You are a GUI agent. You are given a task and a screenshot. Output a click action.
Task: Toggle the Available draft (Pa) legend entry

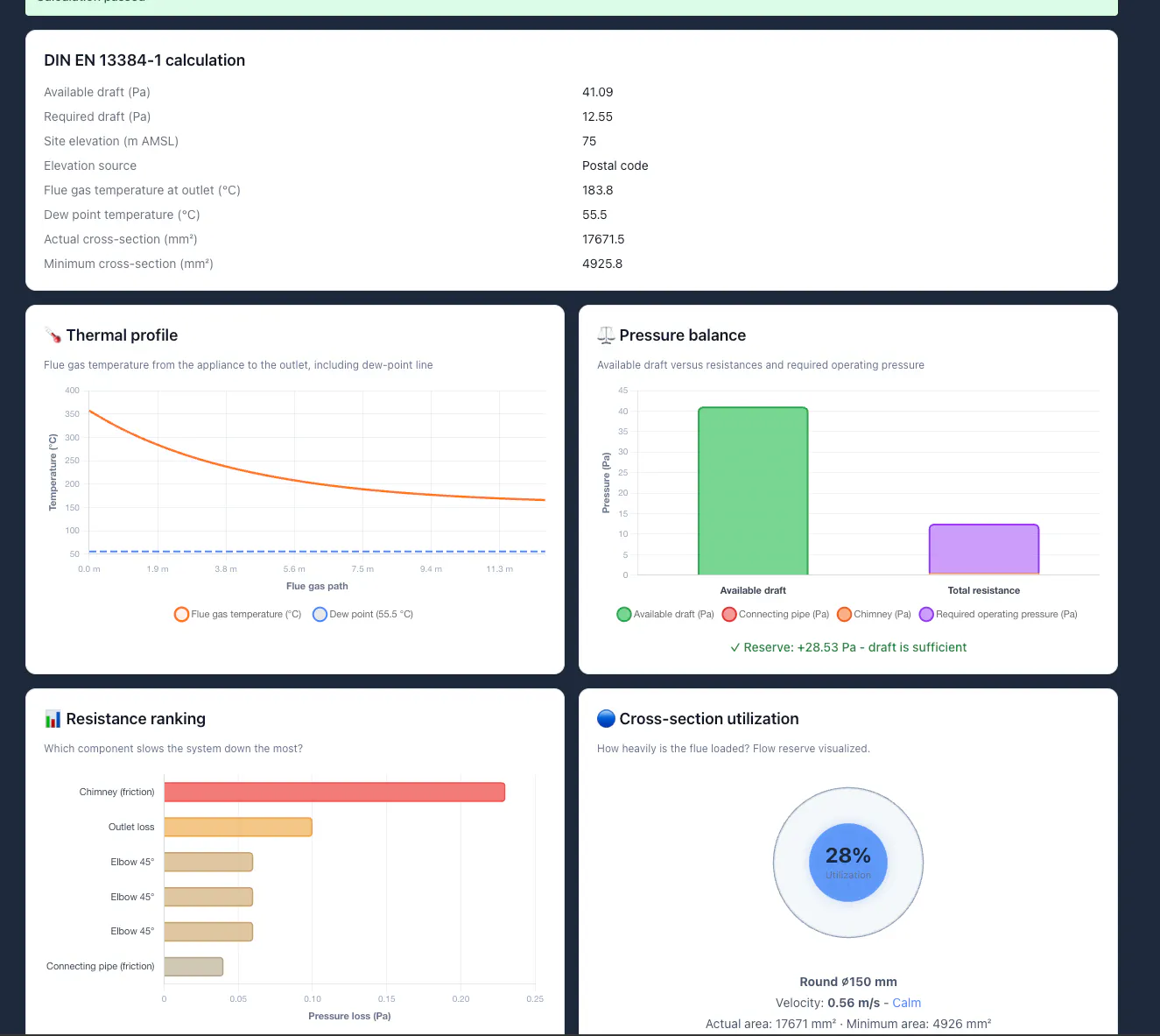pyautogui.click(x=665, y=614)
